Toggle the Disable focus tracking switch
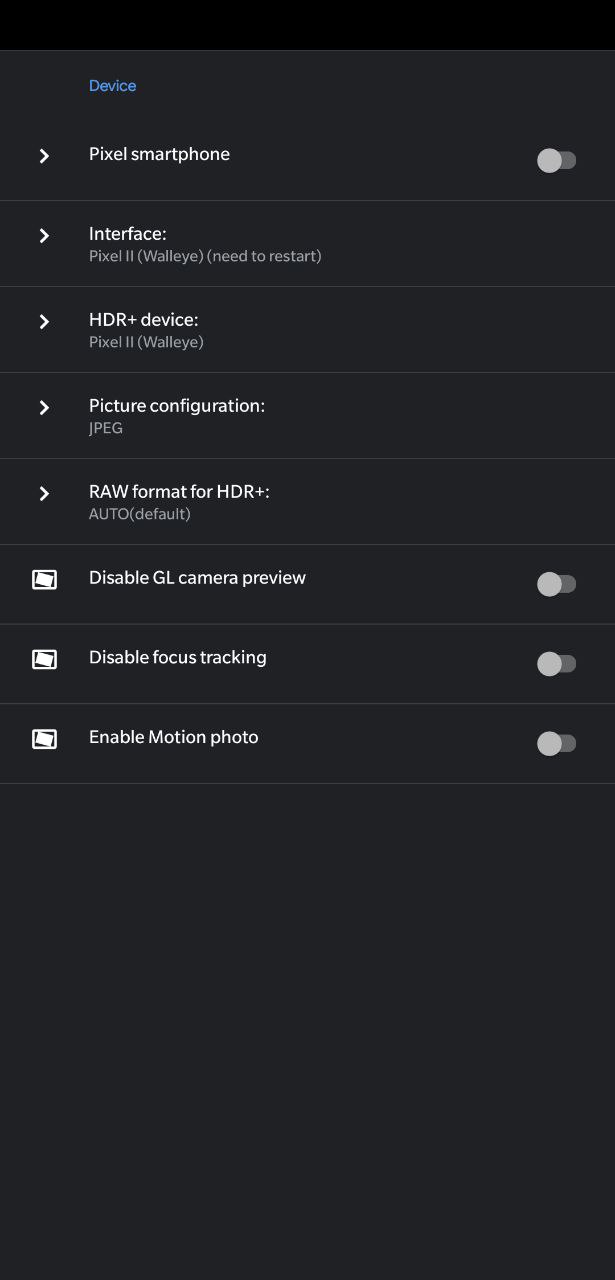This screenshot has width=615, height=1280. (x=557, y=663)
